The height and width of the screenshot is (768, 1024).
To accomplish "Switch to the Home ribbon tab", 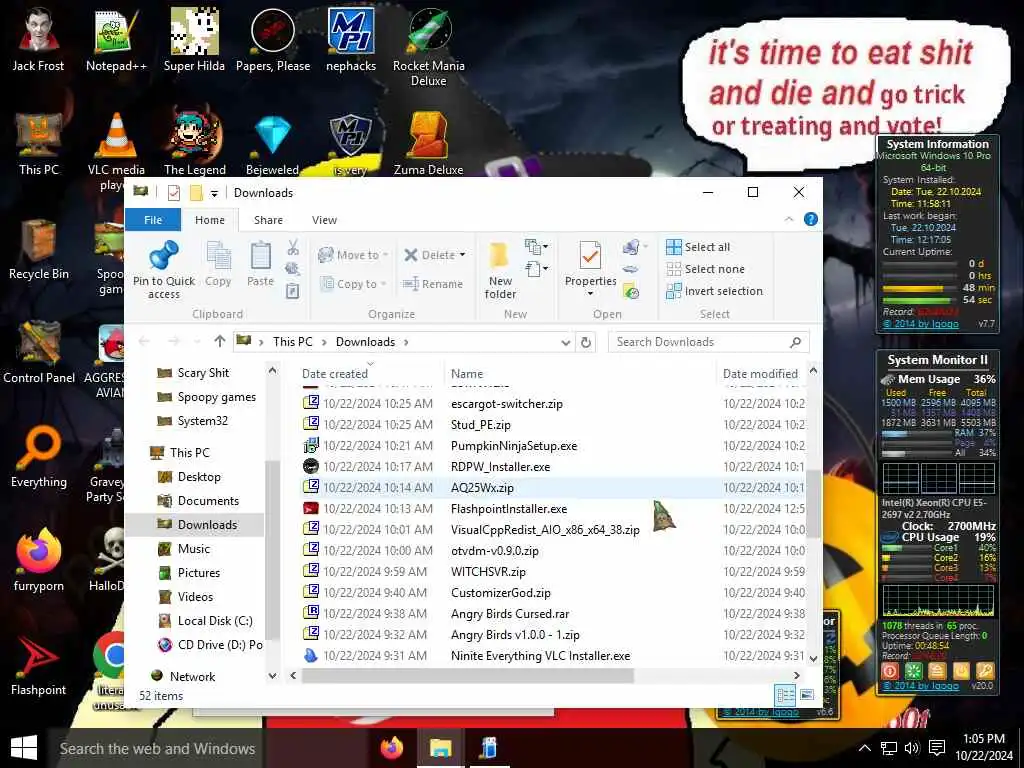I will pos(210,220).
